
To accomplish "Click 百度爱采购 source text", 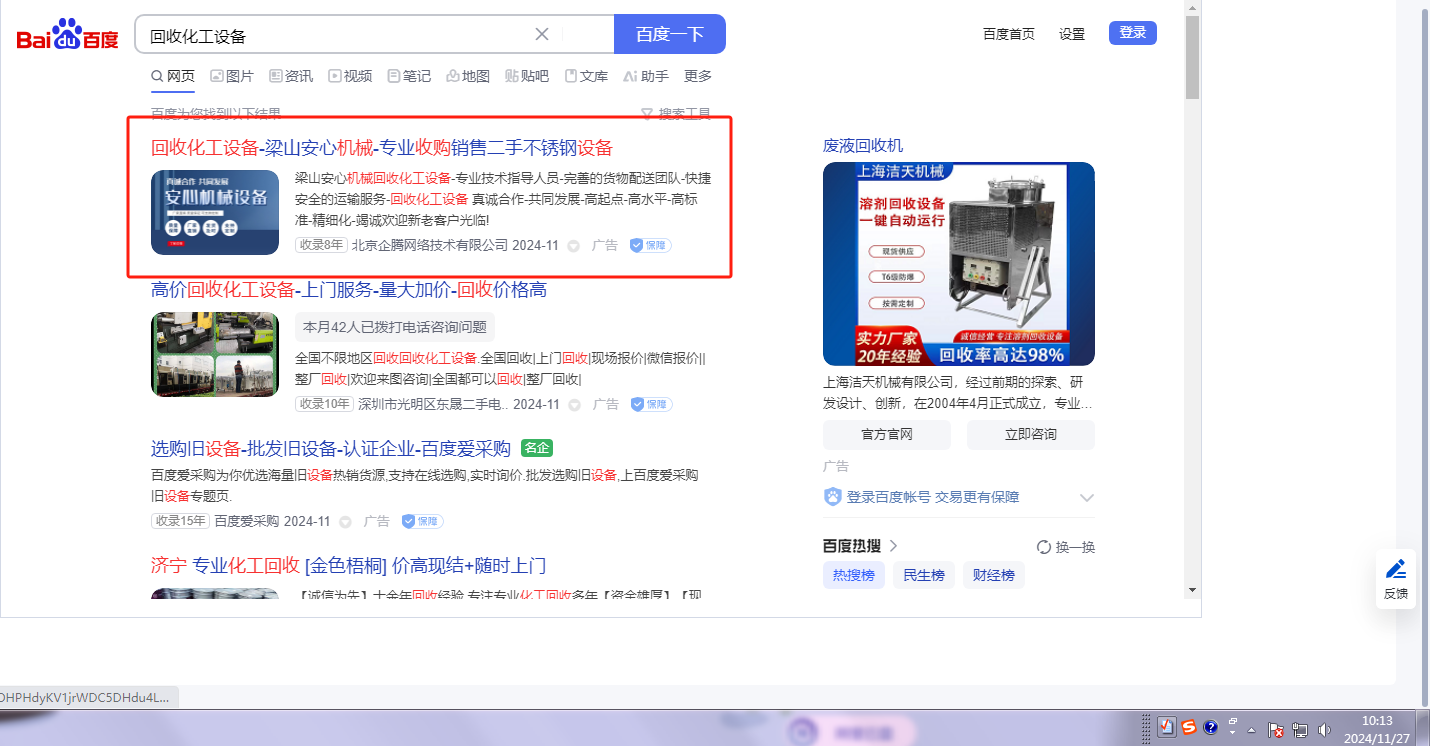I will [247, 521].
